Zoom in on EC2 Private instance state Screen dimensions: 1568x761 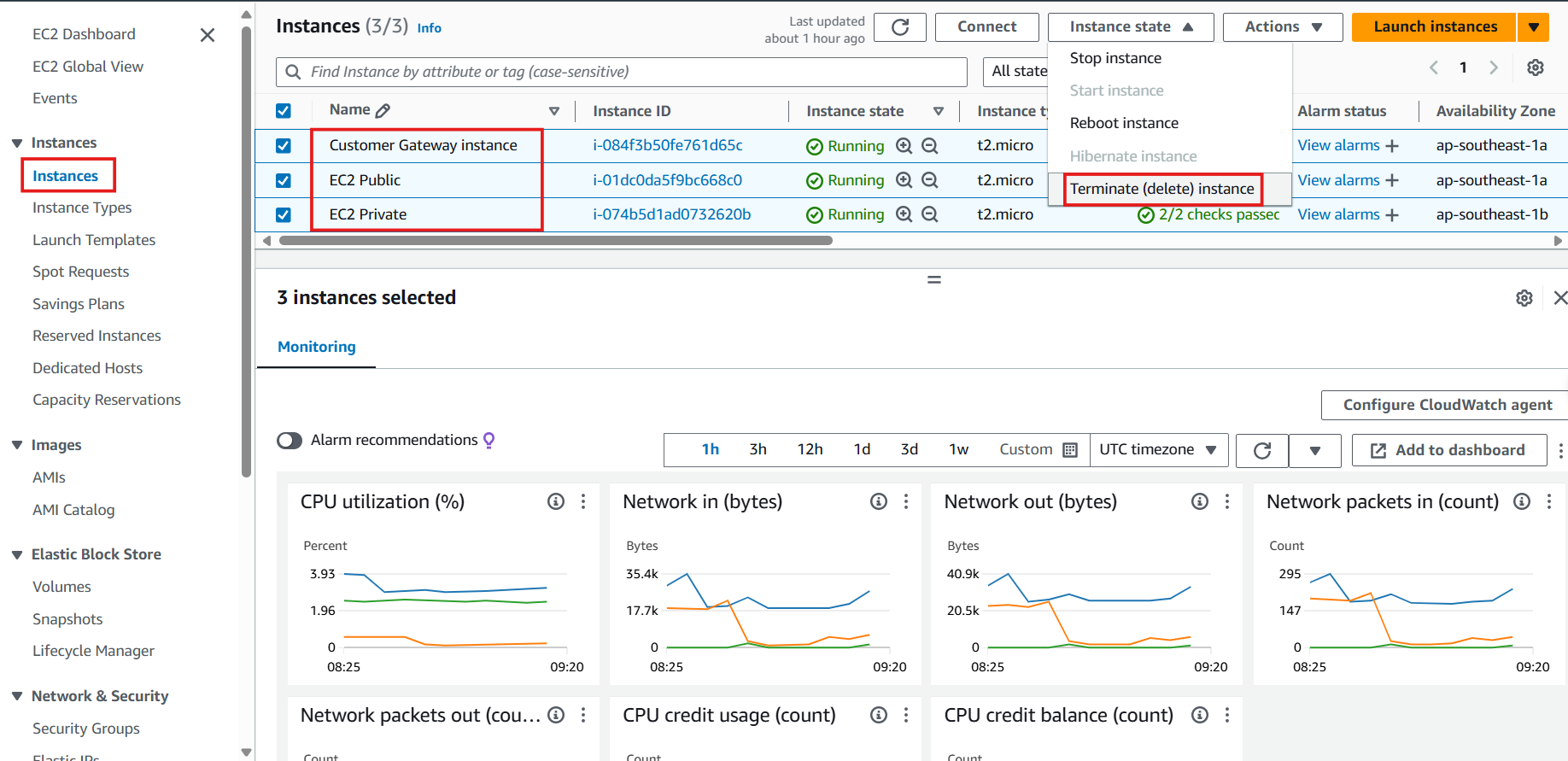point(904,214)
